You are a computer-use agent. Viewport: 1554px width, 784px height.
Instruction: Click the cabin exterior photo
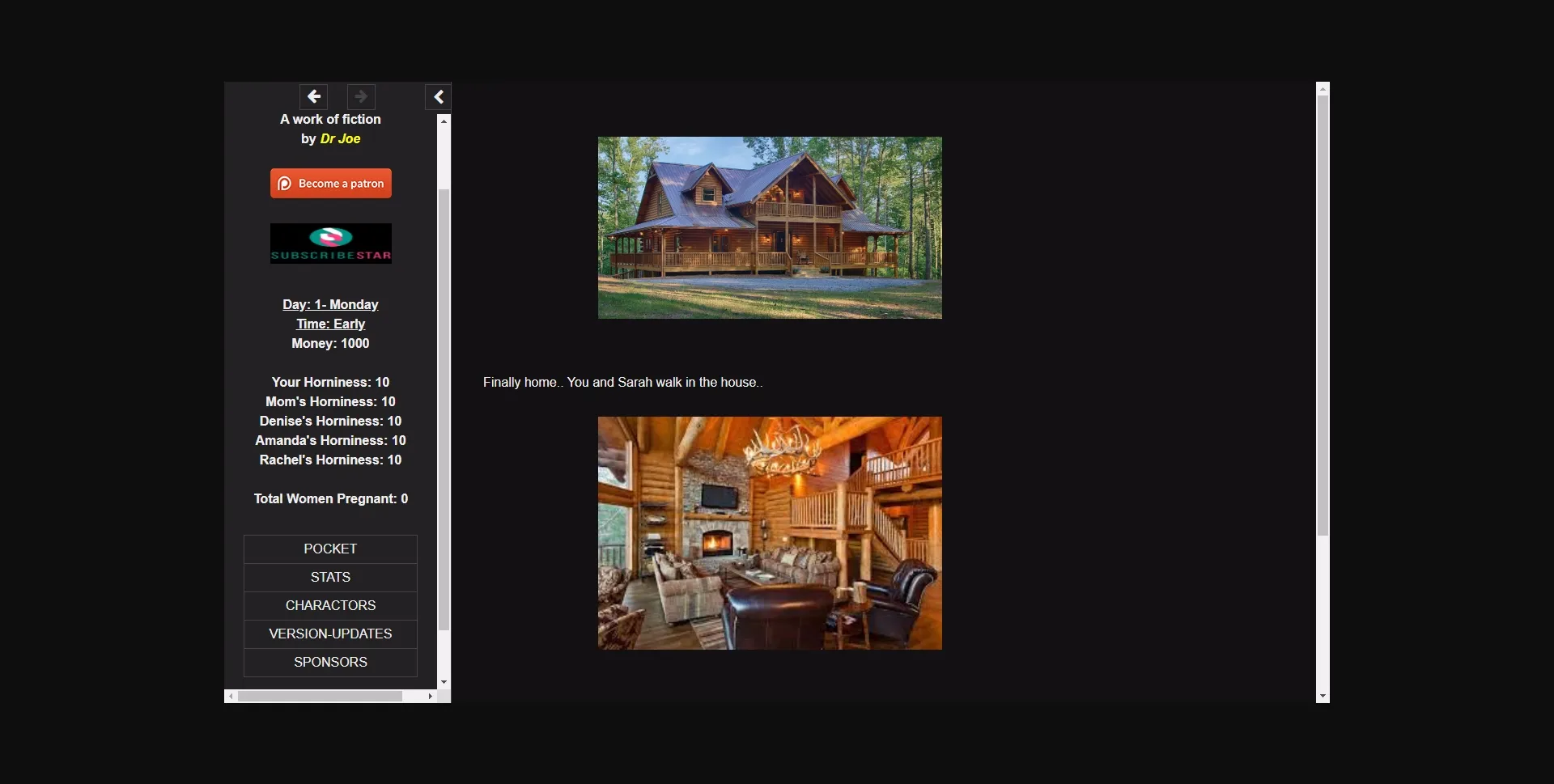(x=769, y=227)
